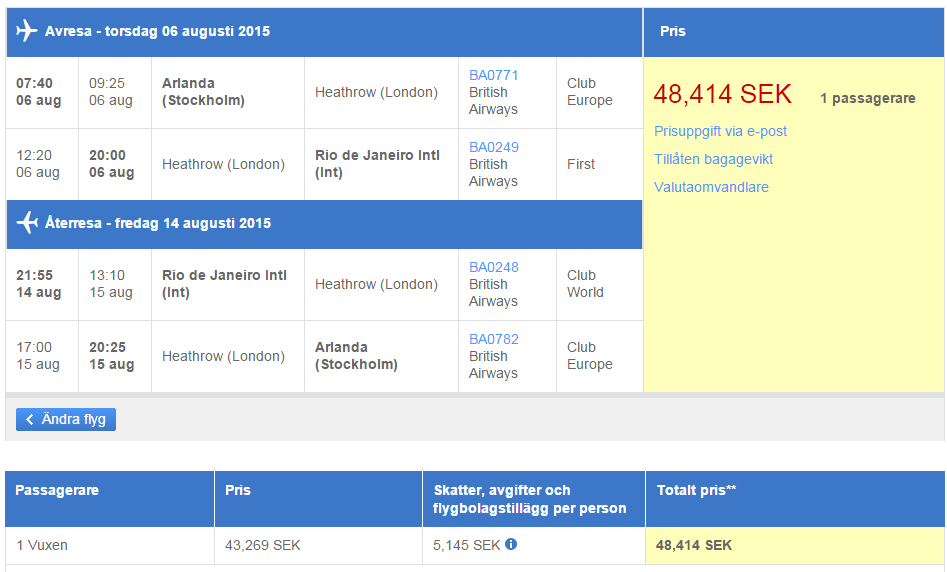Open flight BA0248 details link
Image resolution: width=947 pixels, height=572 pixels.
coord(493,267)
